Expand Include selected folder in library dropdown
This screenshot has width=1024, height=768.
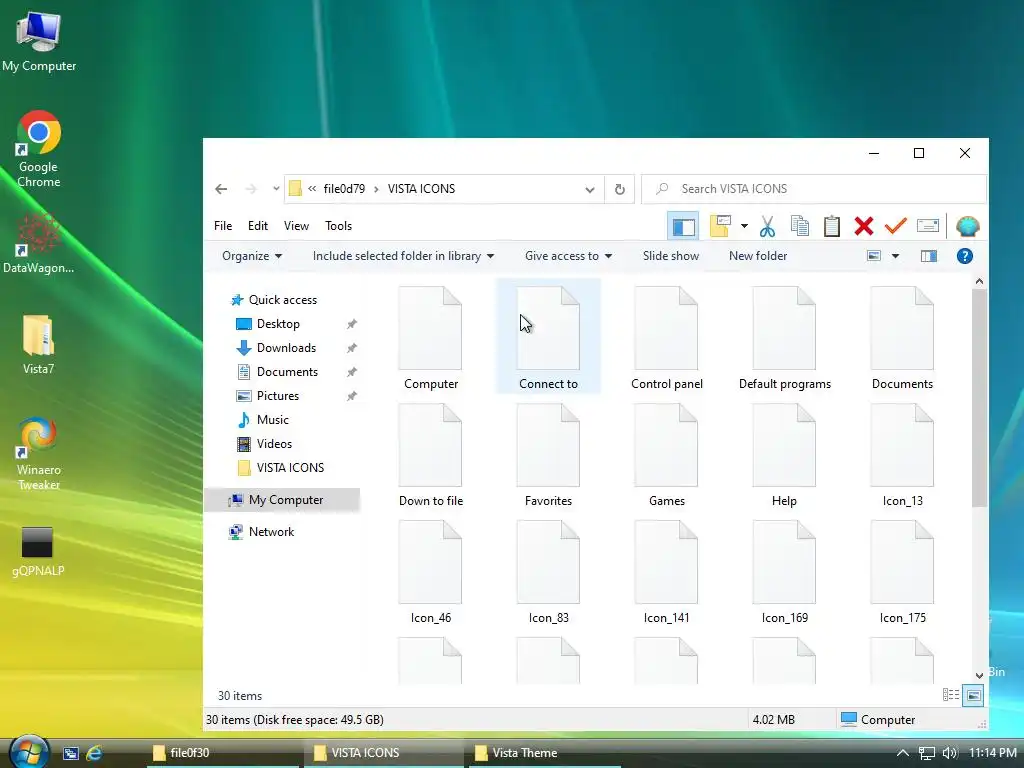point(403,256)
